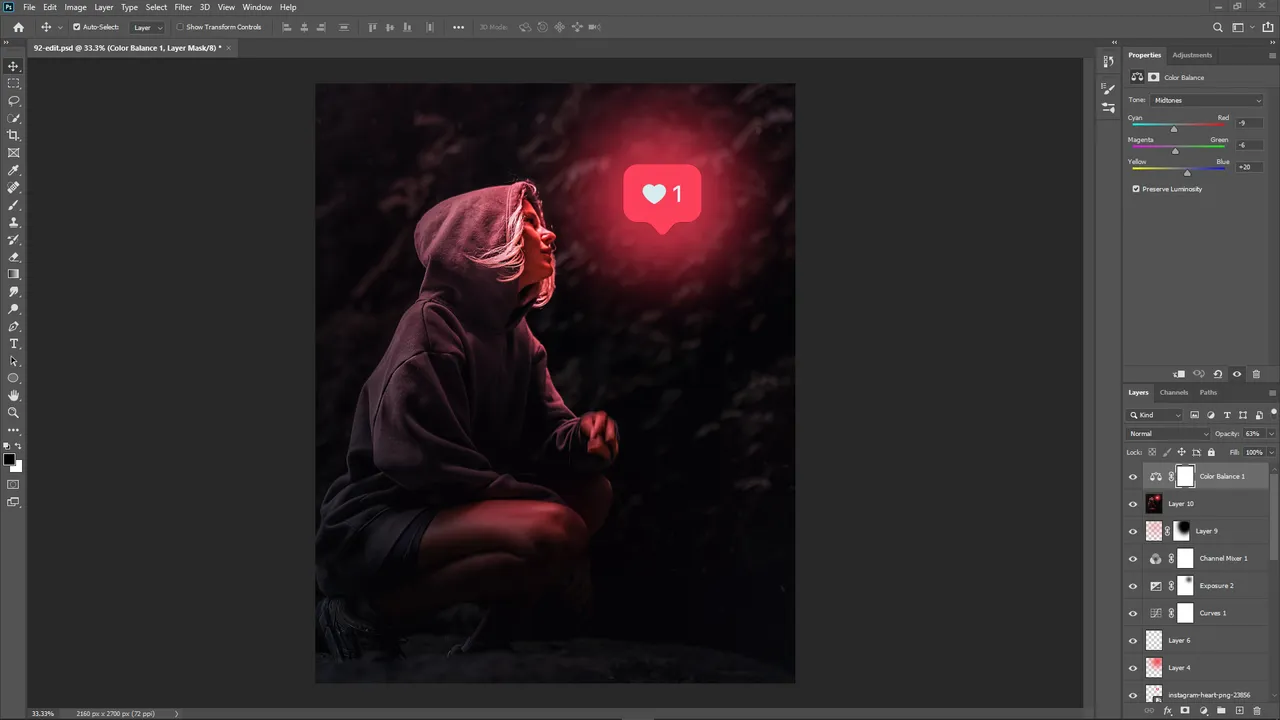The image size is (1280, 720).
Task: Open the Tone Midtones dropdown
Action: tap(1207, 100)
